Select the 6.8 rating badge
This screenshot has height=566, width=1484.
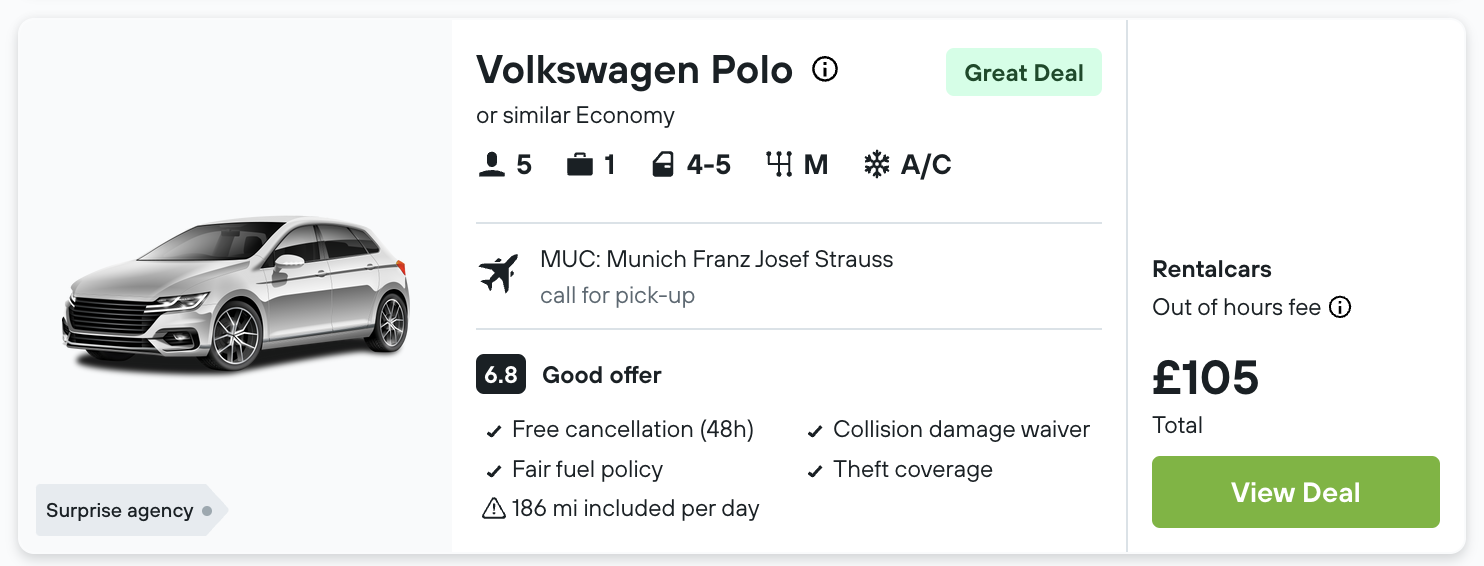tap(501, 375)
